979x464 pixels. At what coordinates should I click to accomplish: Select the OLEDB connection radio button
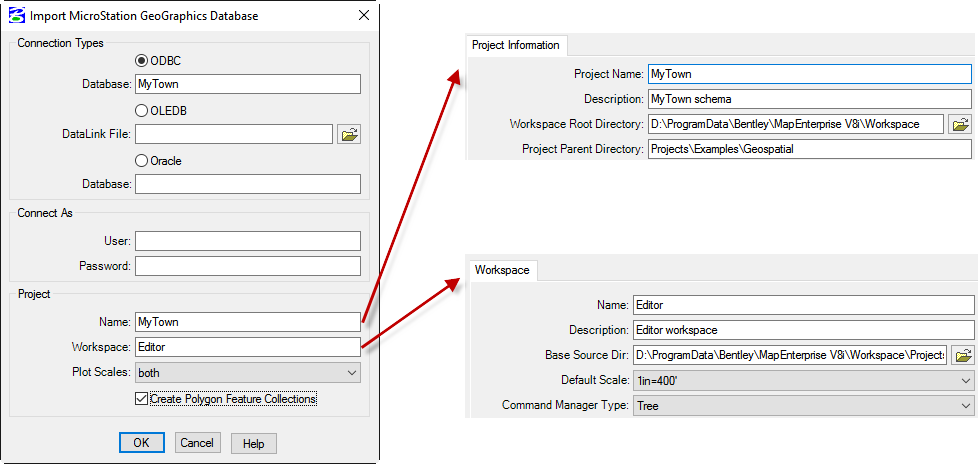141,111
